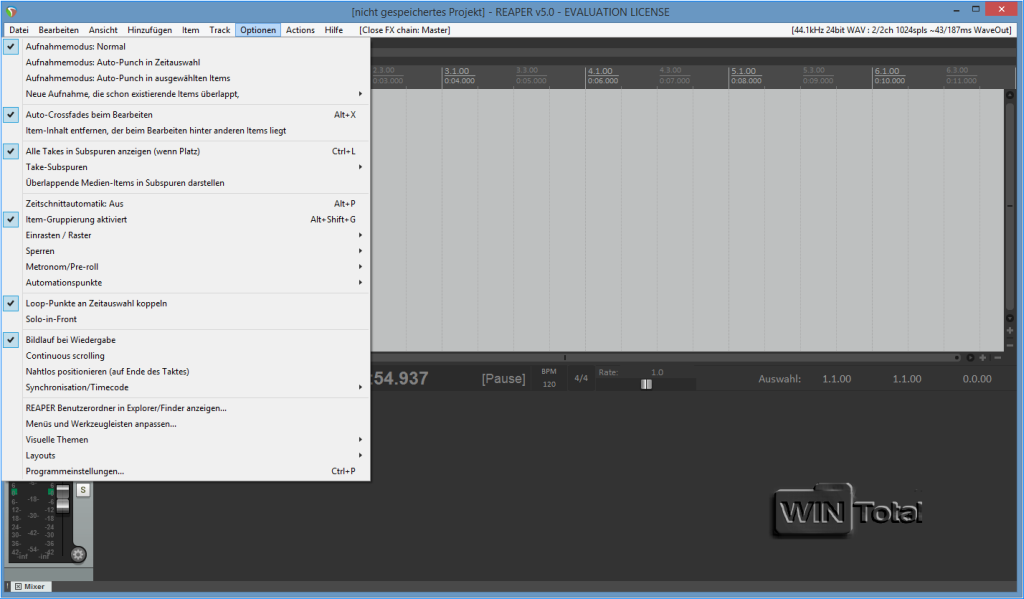Click the REAPER app icon in title bar
The image size is (1024, 599).
(11, 11)
